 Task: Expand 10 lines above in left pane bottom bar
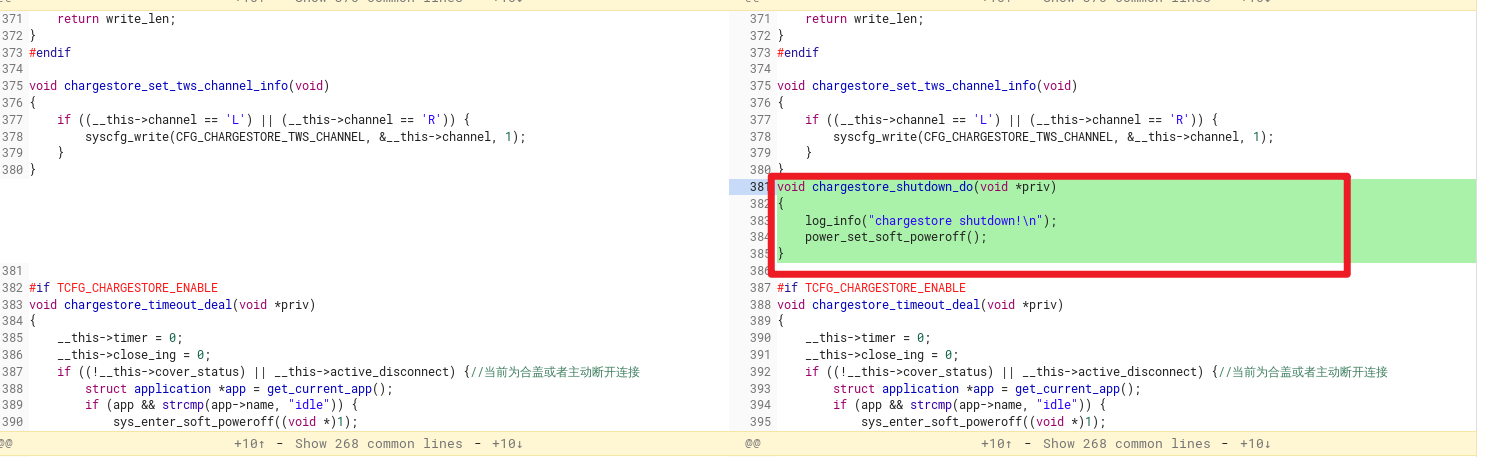pos(250,444)
